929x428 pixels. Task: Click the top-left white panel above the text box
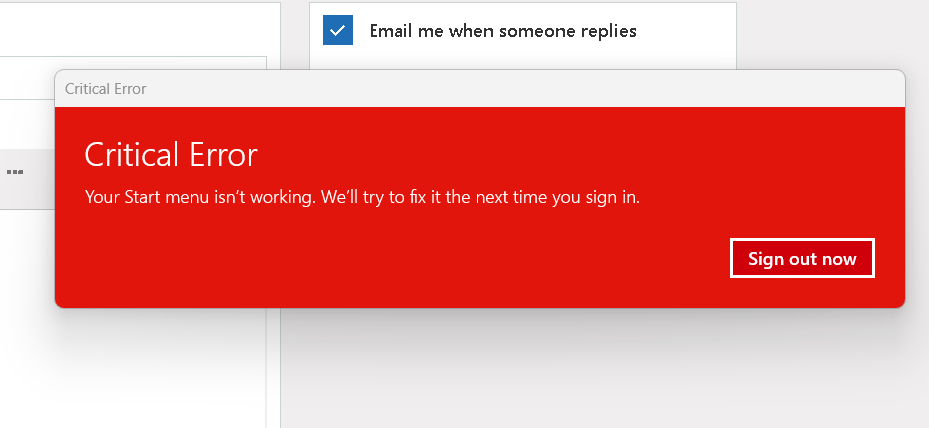click(140, 27)
